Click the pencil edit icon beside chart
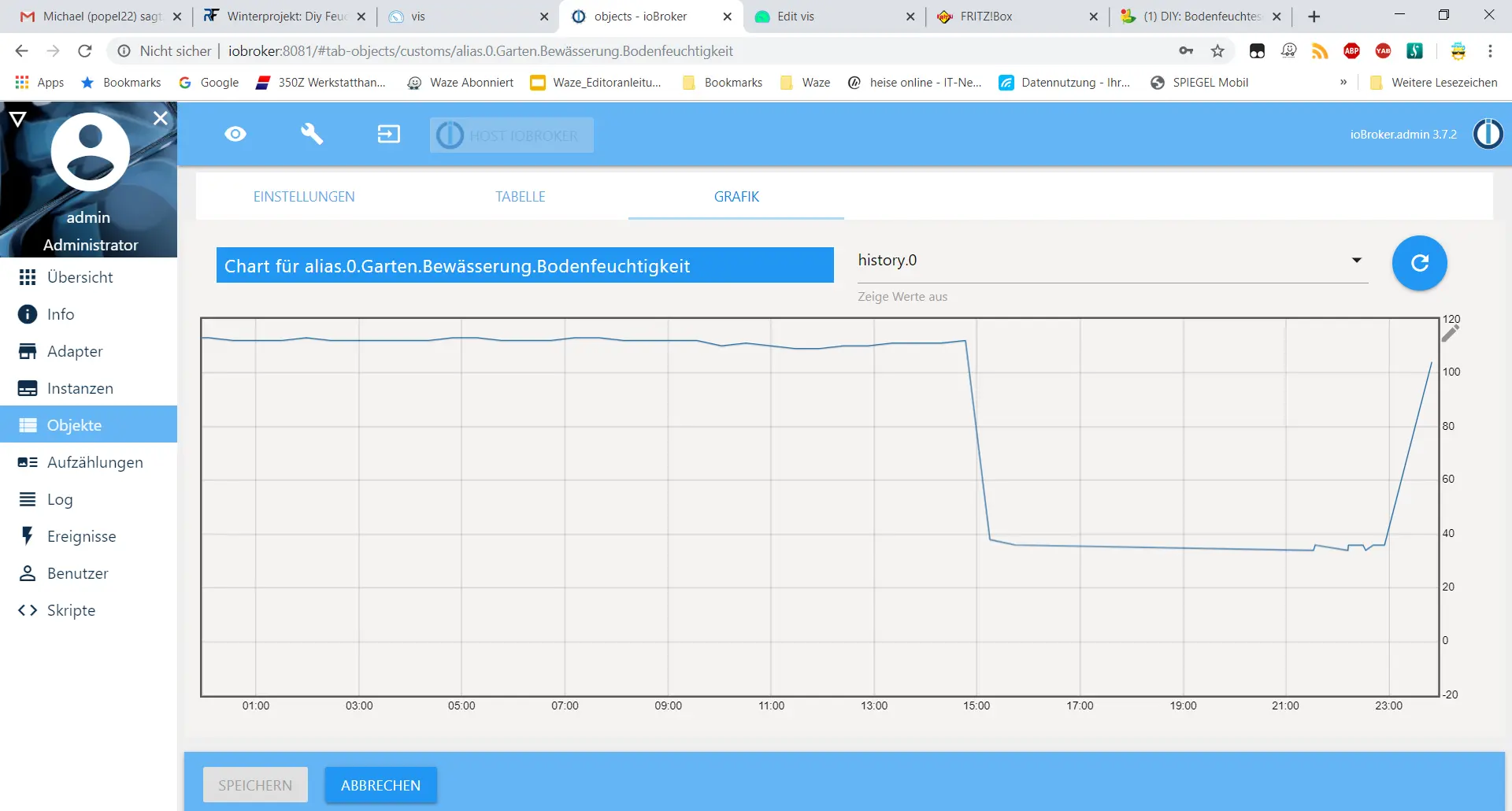 coord(1450,334)
